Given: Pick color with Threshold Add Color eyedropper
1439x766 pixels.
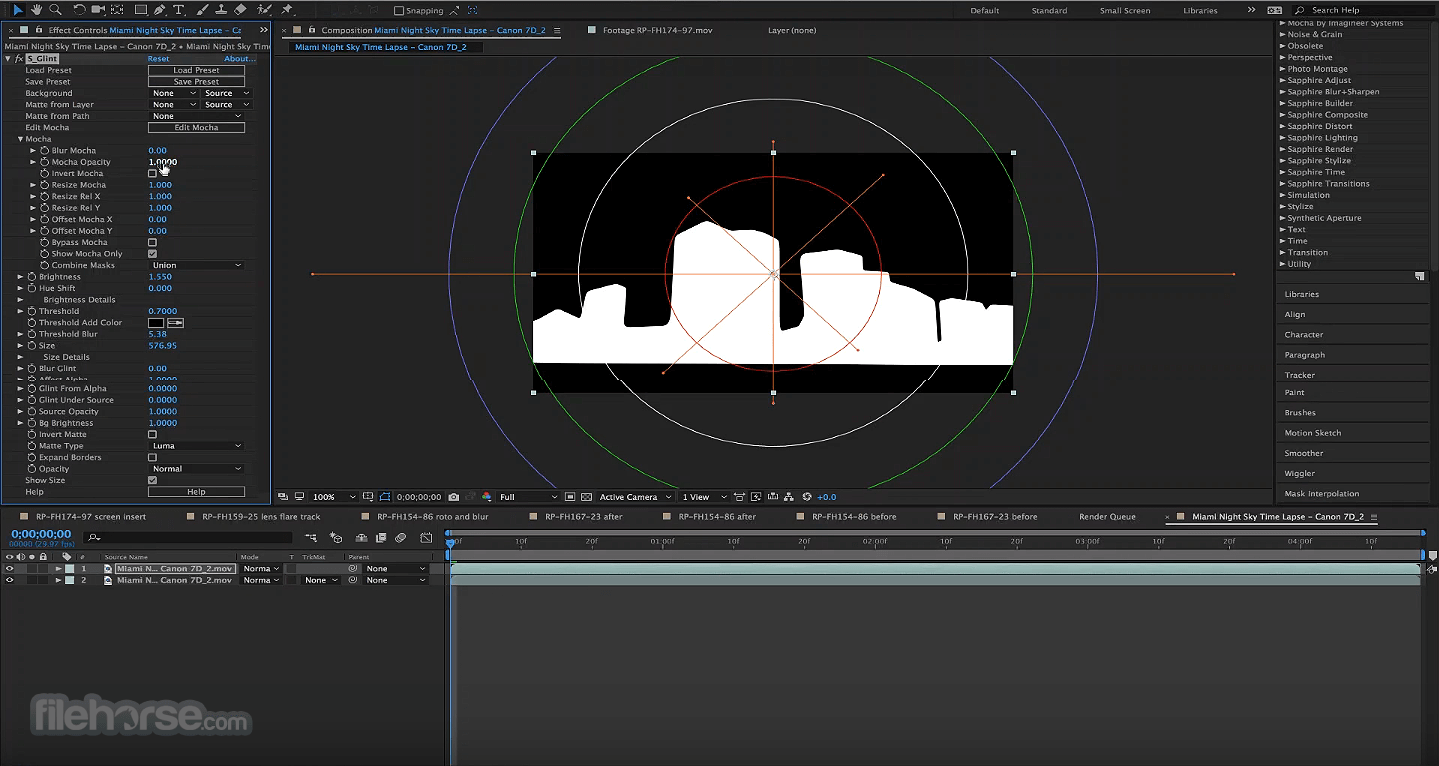Looking at the screenshot, I should pos(175,323).
